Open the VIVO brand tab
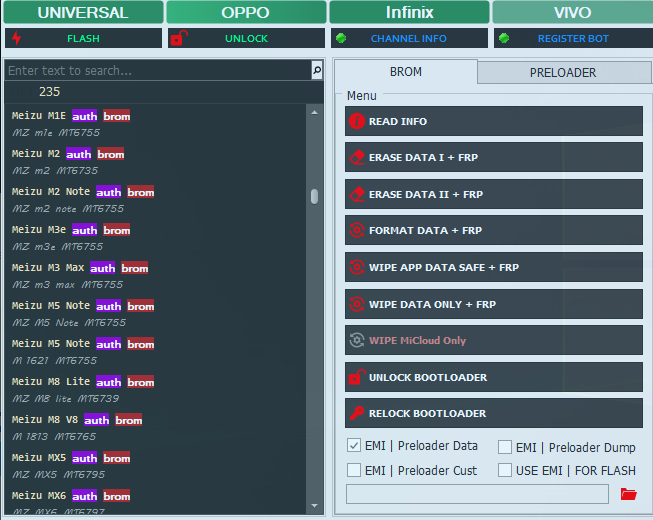653x520 pixels. coord(572,12)
